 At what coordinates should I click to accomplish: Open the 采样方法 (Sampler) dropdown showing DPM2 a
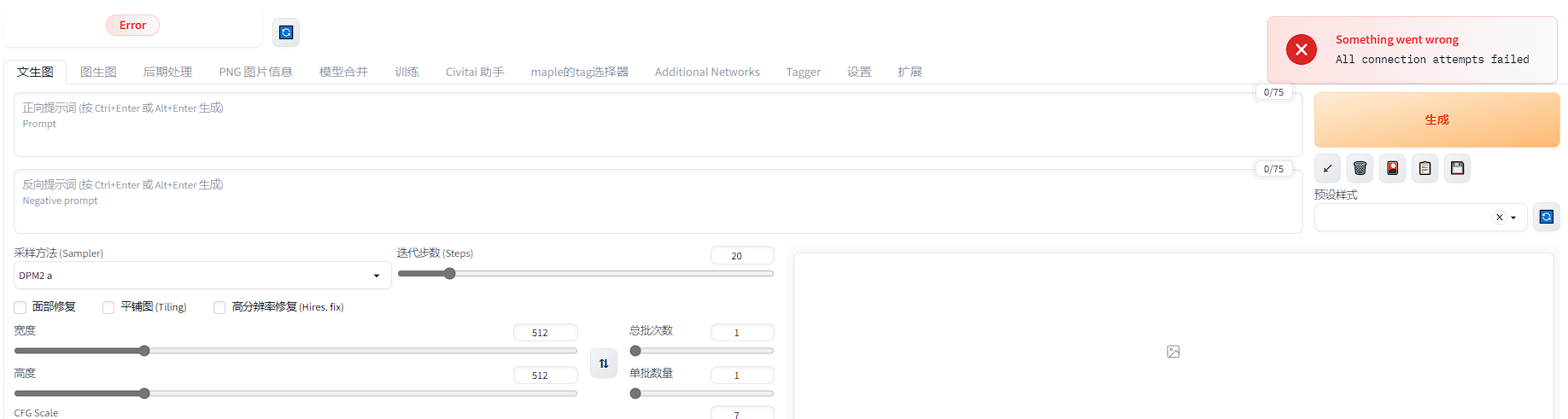[202, 276]
